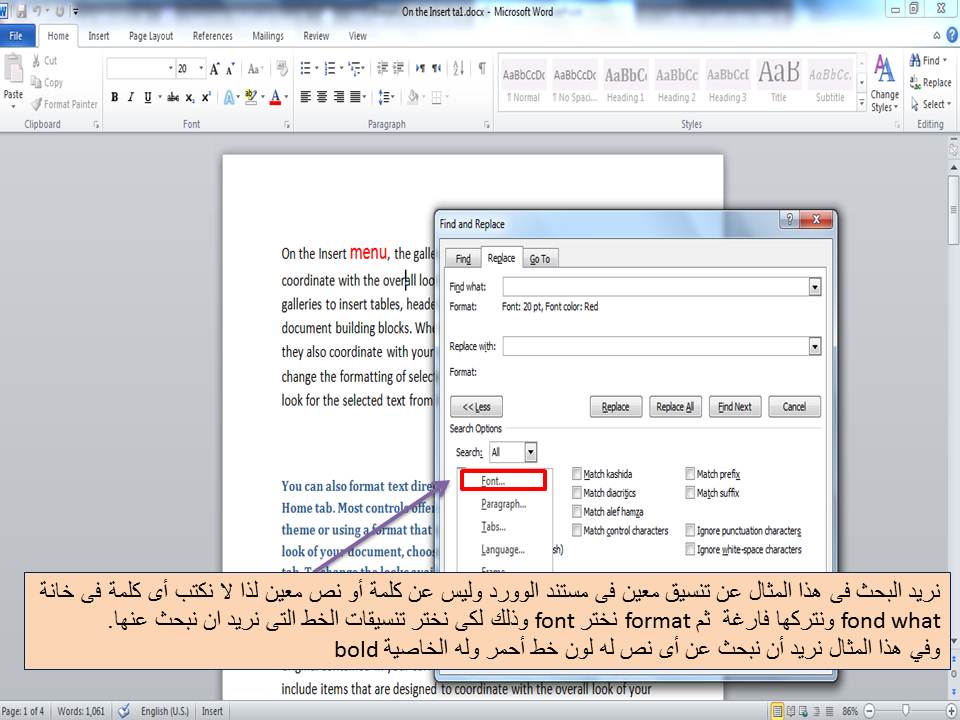Open the File backstage tab
This screenshot has height=720, width=960.
pos(16,36)
